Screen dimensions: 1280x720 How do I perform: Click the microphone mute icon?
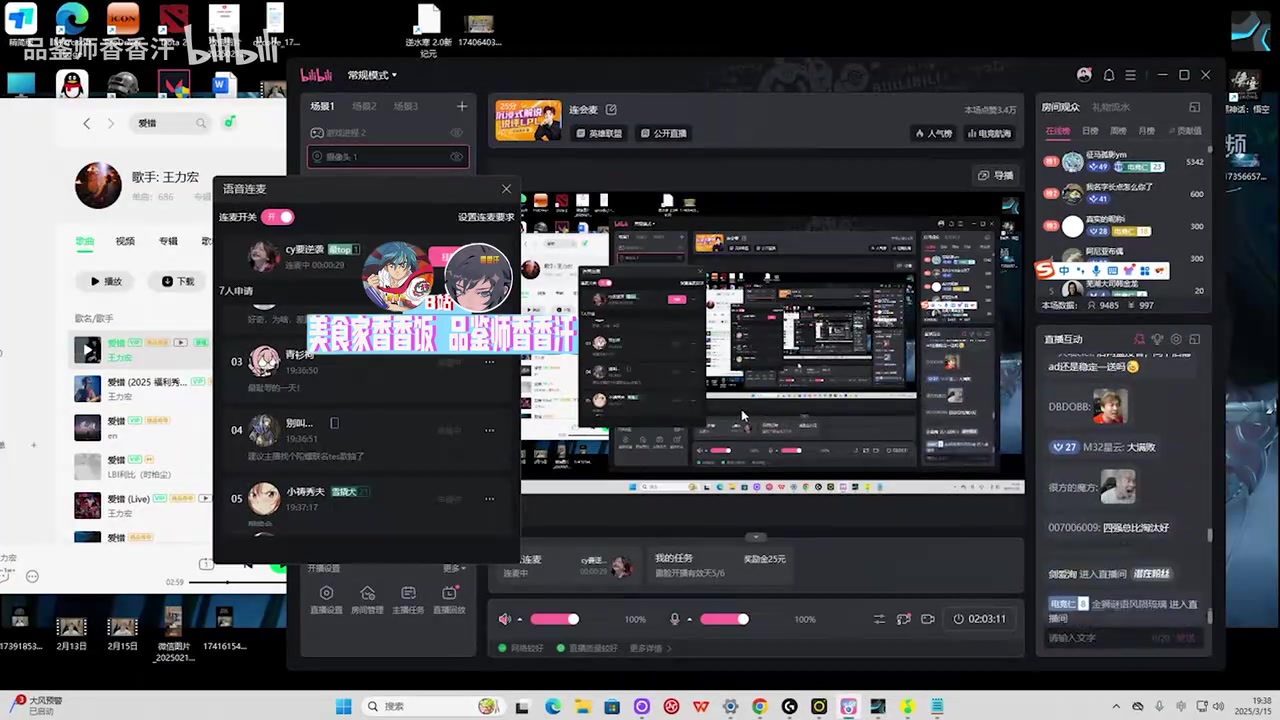tap(675, 619)
